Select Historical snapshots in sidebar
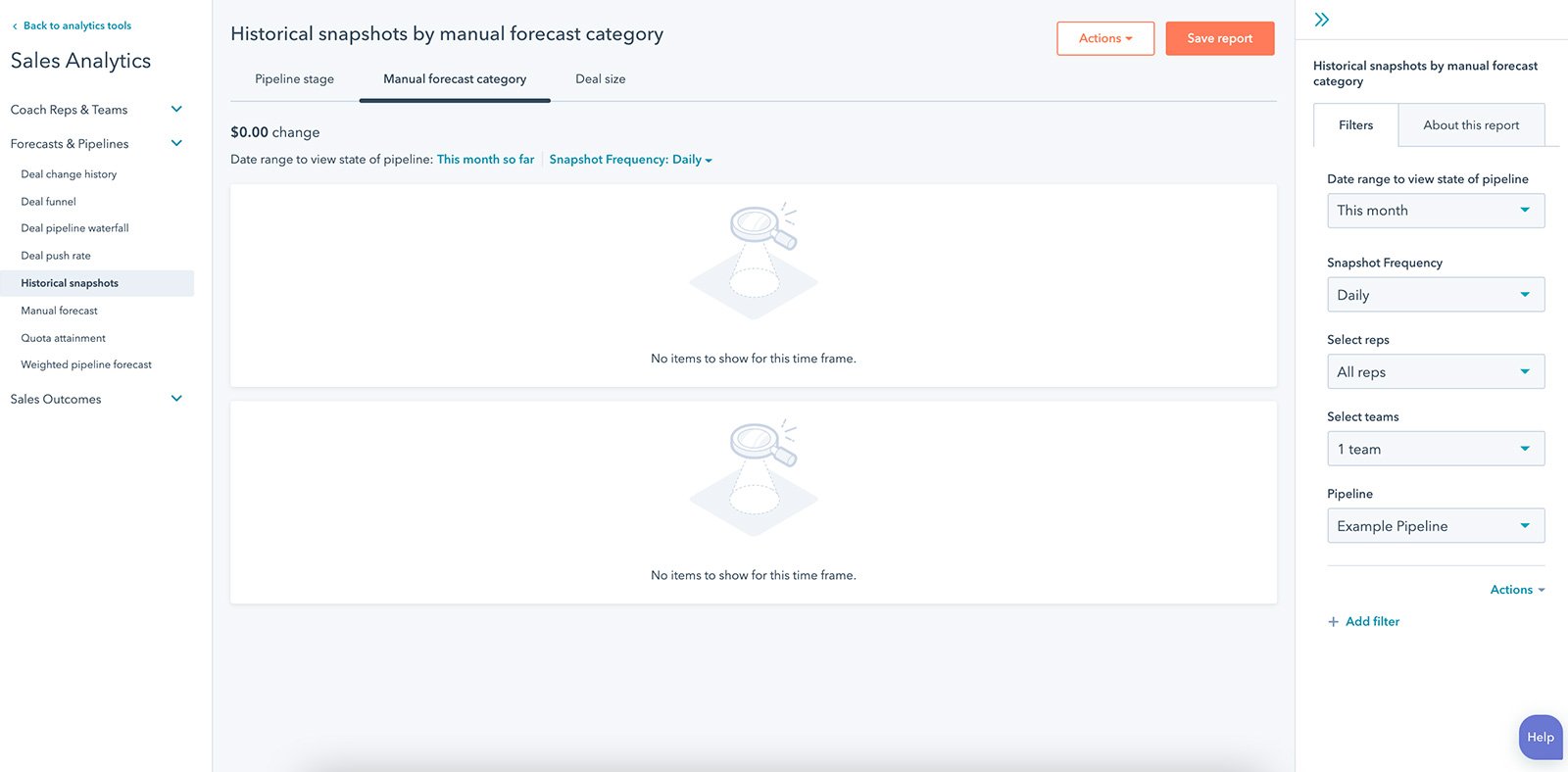The height and width of the screenshot is (772, 1568). pos(97,283)
